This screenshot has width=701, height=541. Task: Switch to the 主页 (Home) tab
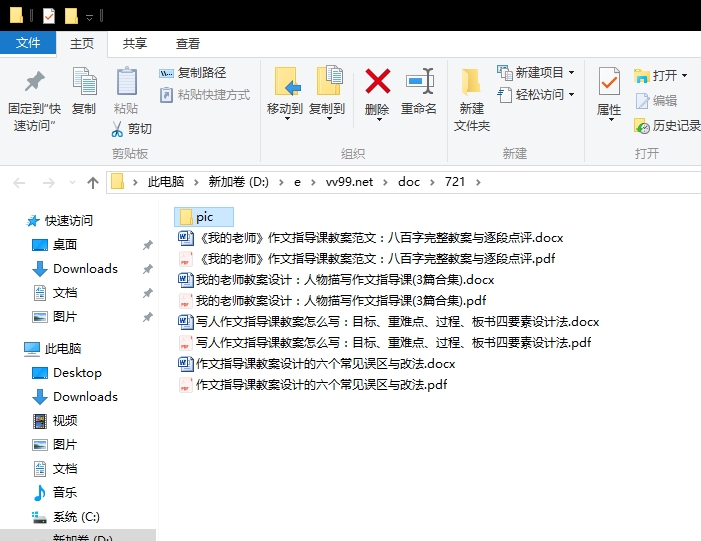[x=82, y=43]
